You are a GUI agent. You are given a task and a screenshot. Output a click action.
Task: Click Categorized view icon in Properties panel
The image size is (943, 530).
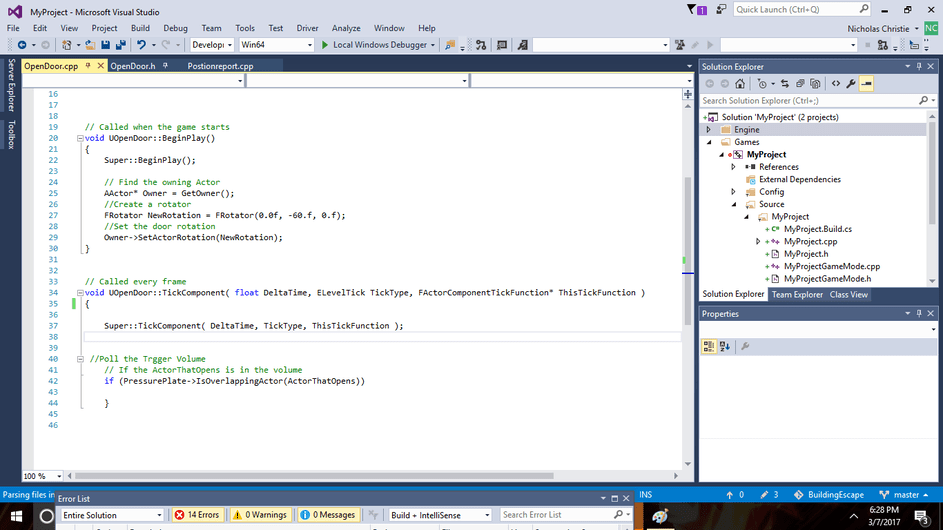pos(708,347)
